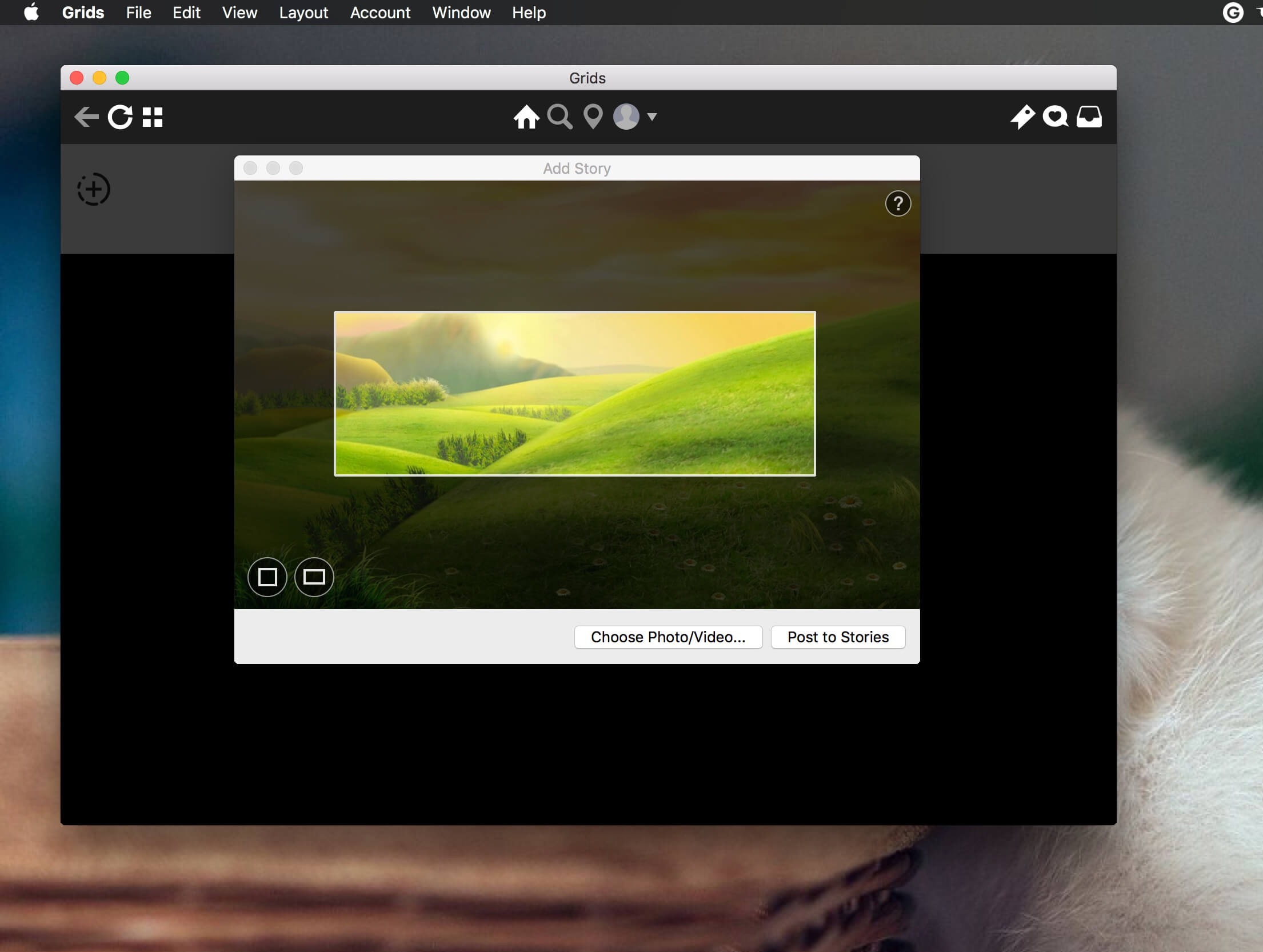This screenshot has width=1263, height=952.
Task: Open the direct messages inbox icon
Action: [x=1089, y=117]
